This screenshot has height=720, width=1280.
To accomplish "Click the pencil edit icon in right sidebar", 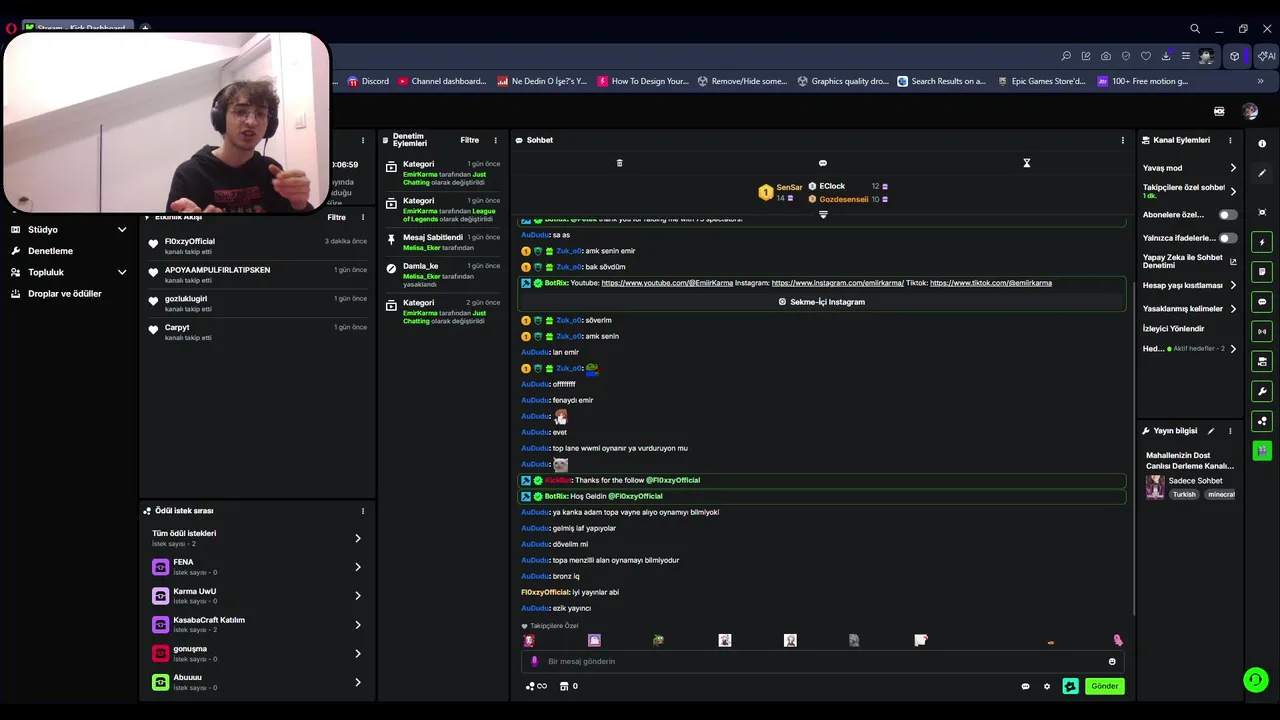I will point(1262,173).
